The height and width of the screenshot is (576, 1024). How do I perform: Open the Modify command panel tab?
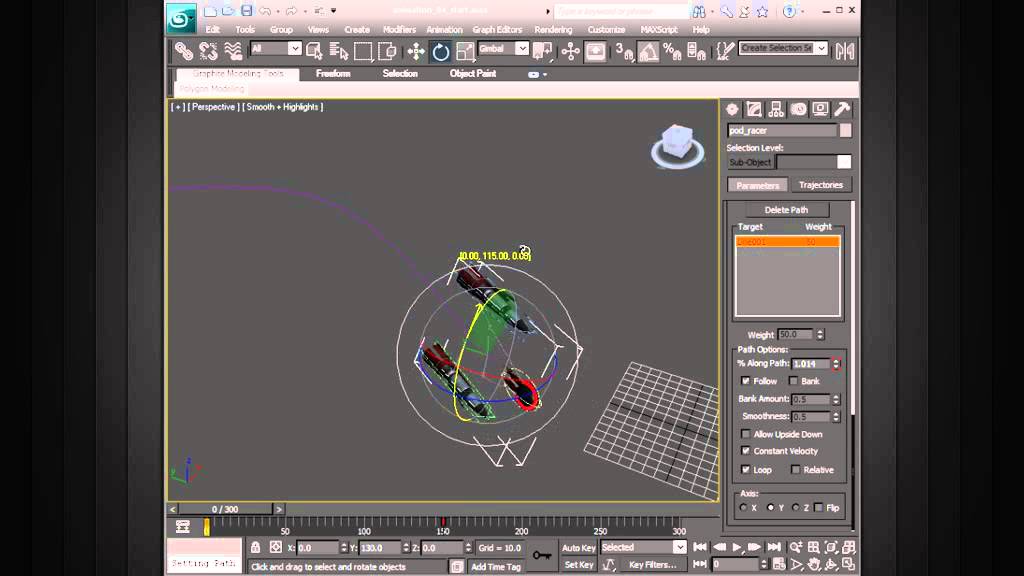point(754,109)
